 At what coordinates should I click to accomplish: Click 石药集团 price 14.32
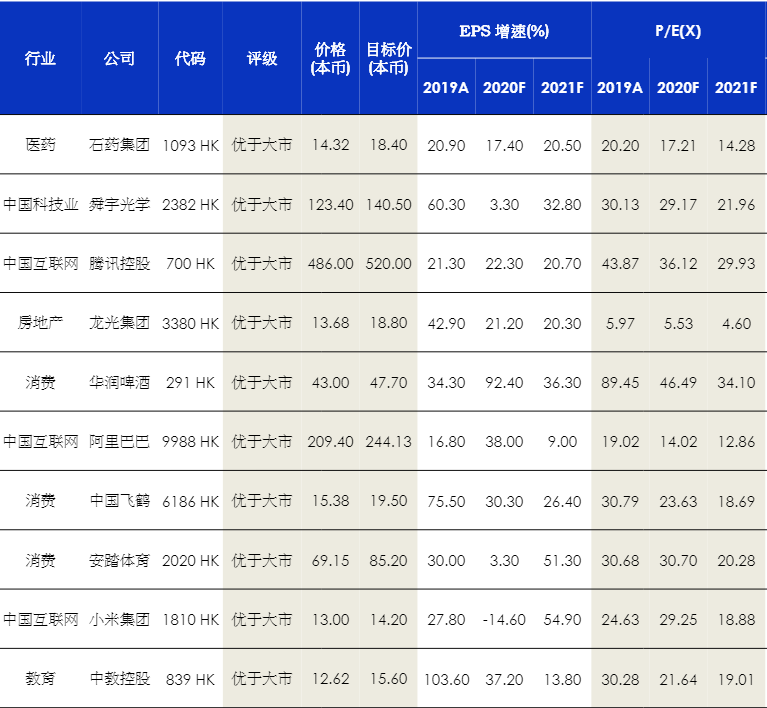tap(330, 145)
